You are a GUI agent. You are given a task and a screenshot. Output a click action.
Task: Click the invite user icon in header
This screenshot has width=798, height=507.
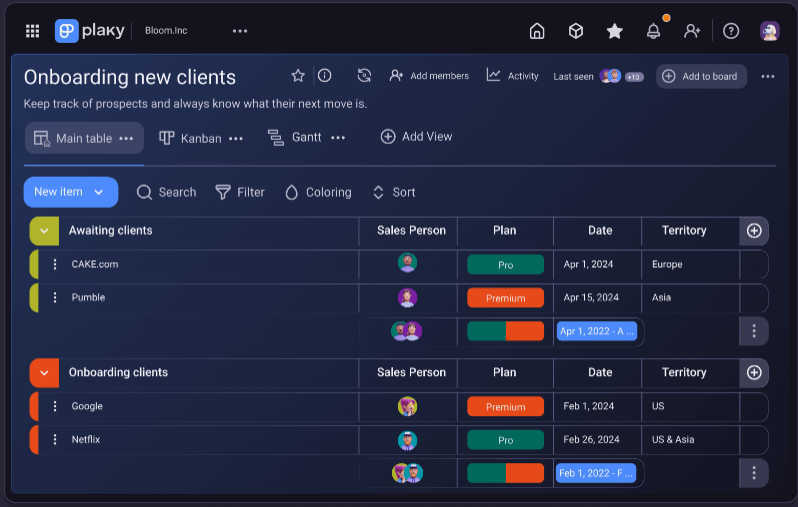(692, 31)
